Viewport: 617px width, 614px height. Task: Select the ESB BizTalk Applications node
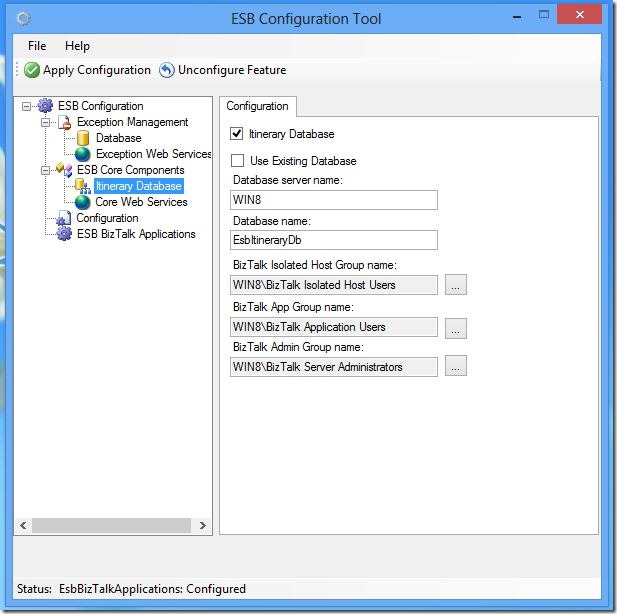tap(136, 234)
